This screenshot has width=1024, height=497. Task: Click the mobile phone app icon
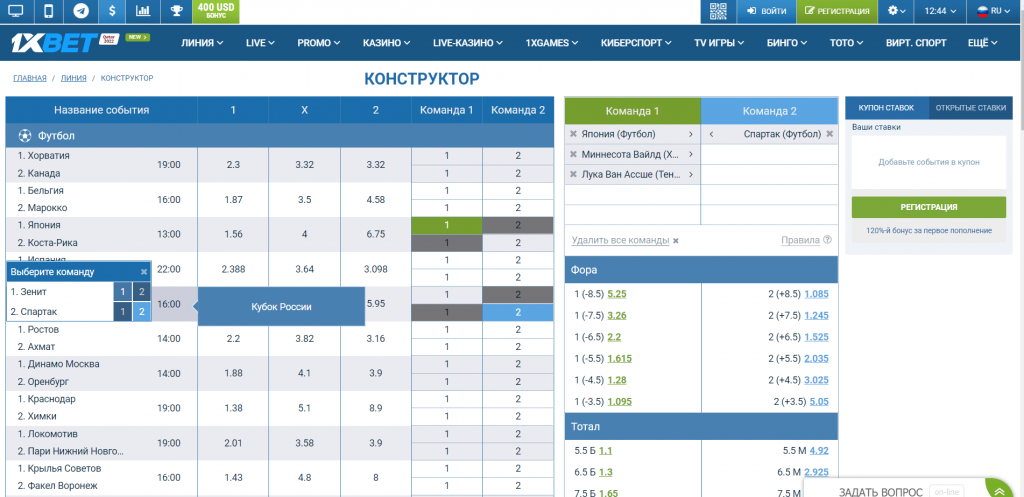click(x=49, y=11)
